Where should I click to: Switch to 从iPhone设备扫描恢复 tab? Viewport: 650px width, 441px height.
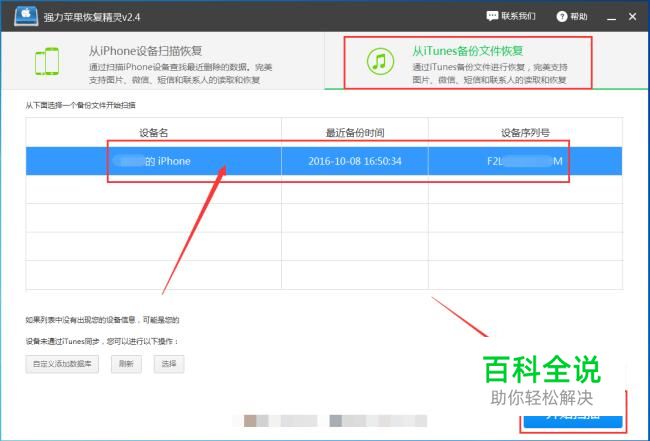coord(162,61)
